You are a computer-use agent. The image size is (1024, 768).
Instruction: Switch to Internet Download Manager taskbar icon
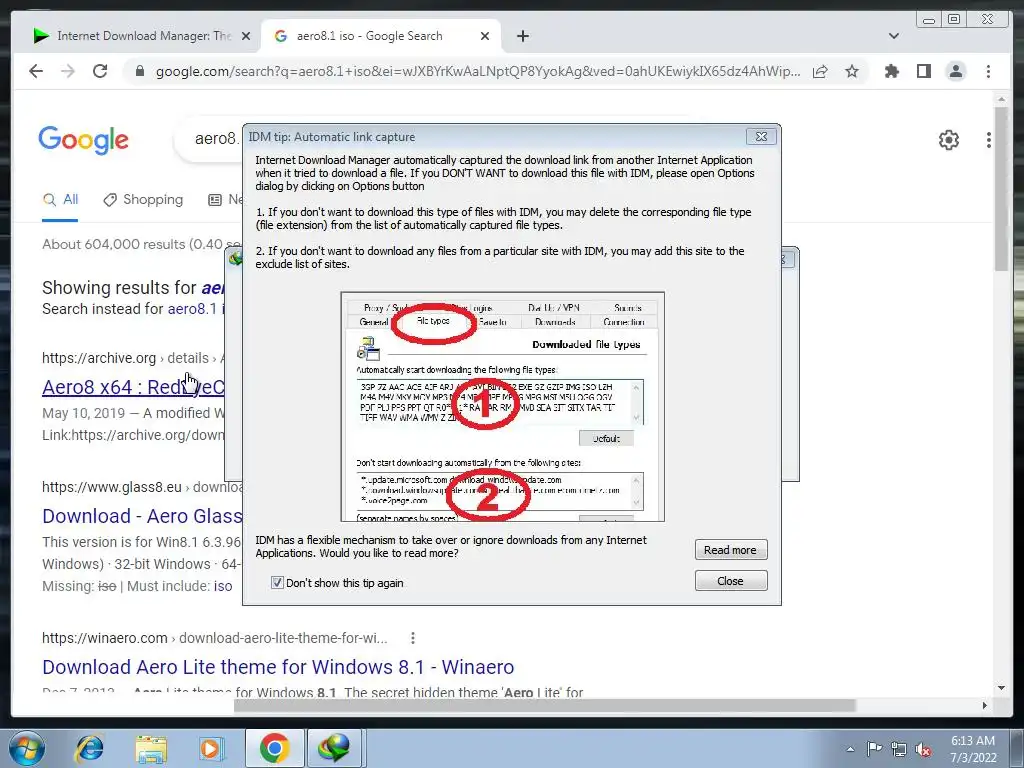click(x=334, y=748)
